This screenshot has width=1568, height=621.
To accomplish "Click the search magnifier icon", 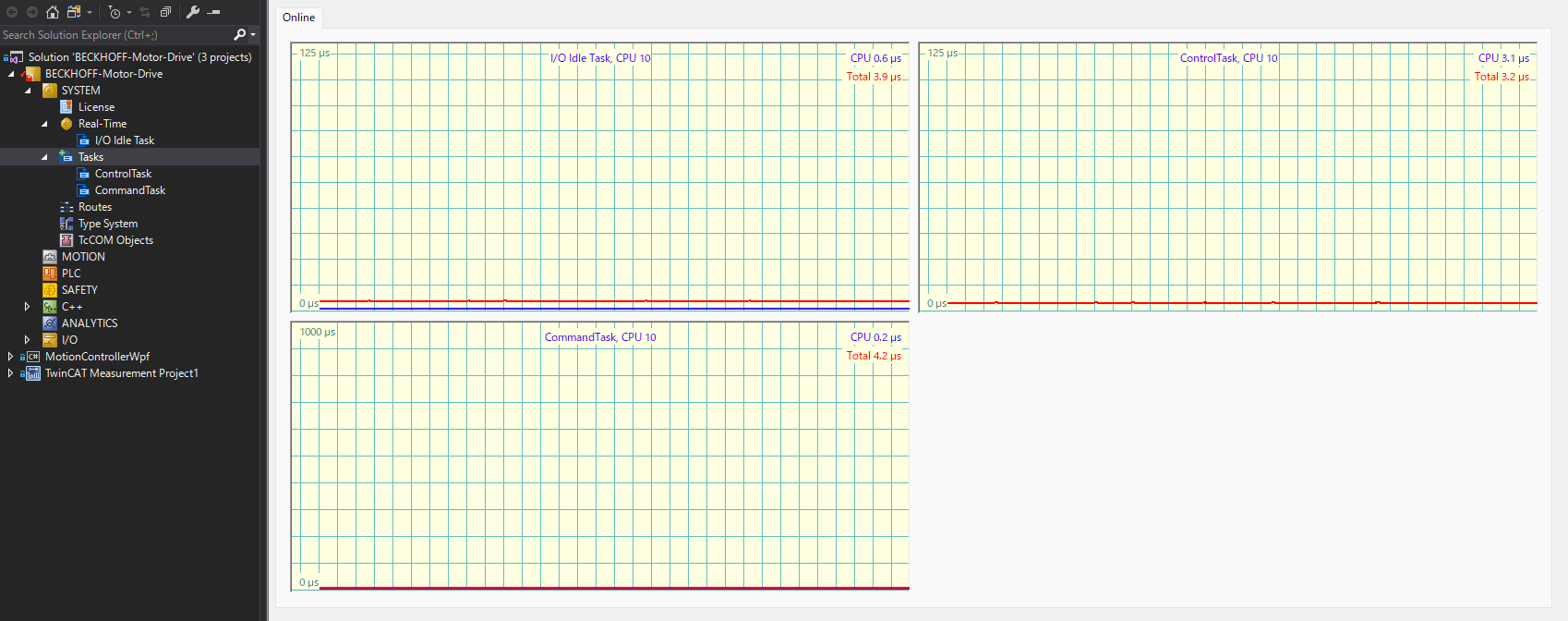I will click(239, 35).
